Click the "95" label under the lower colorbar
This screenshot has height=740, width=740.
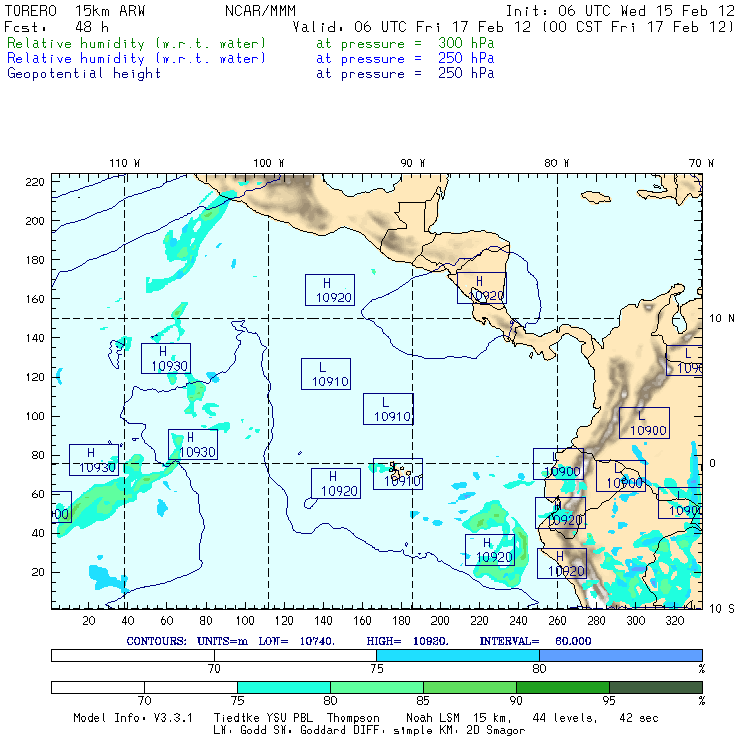tap(609, 701)
